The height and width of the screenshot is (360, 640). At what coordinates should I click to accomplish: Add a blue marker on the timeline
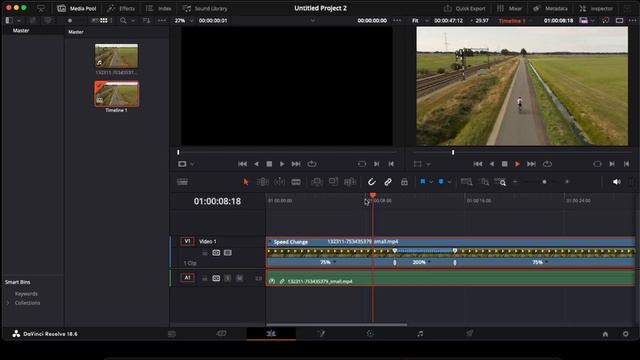441,182
